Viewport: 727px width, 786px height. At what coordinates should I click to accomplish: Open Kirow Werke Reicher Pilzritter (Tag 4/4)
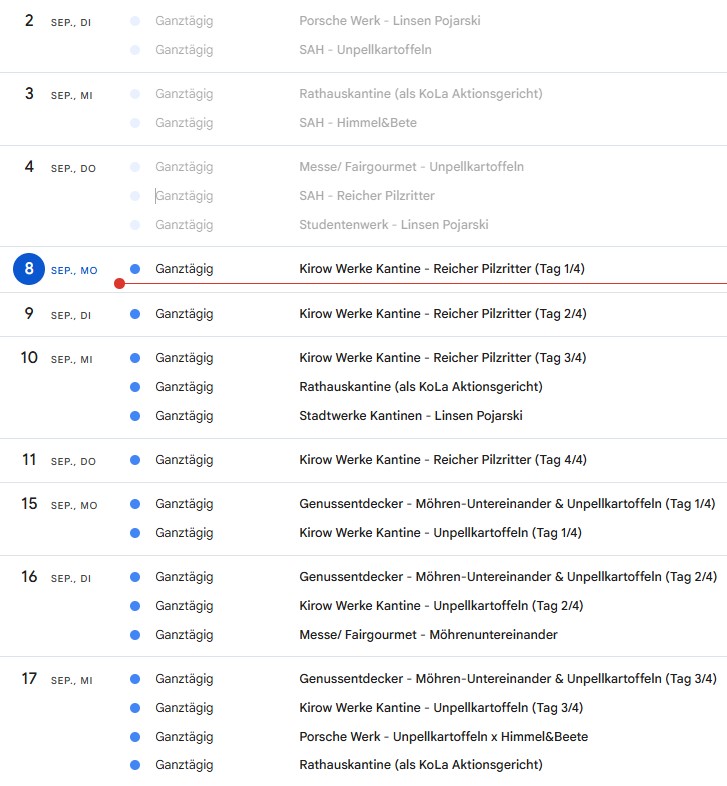442,460
